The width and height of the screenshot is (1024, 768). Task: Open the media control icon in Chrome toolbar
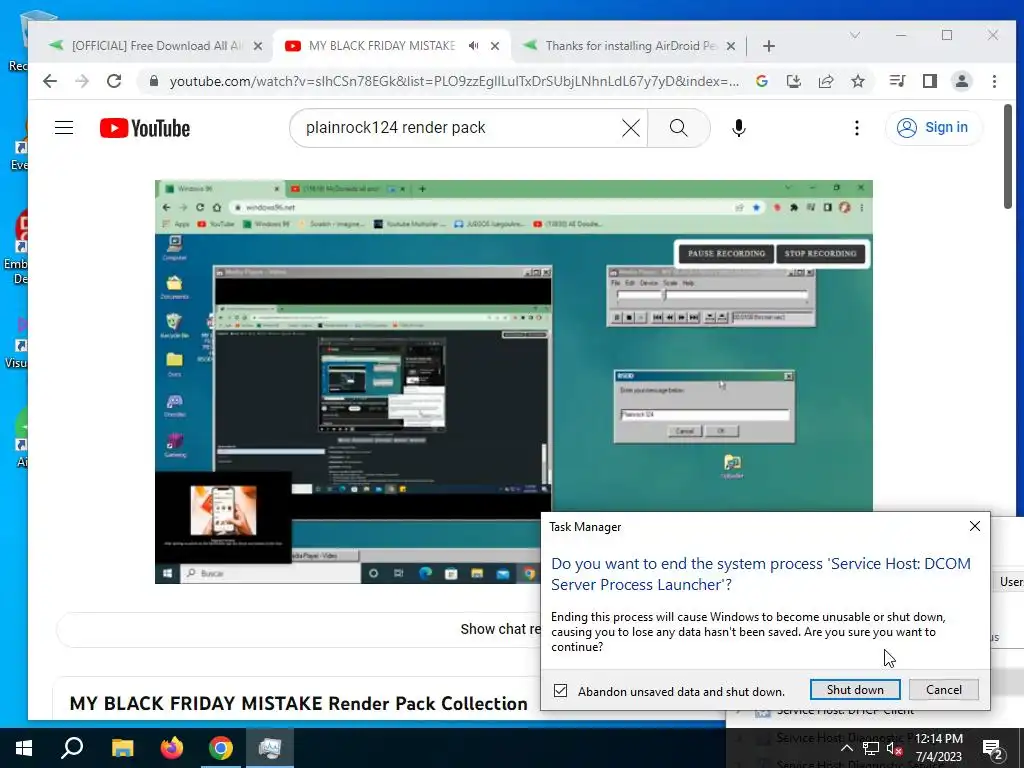[x=897, y=81]
